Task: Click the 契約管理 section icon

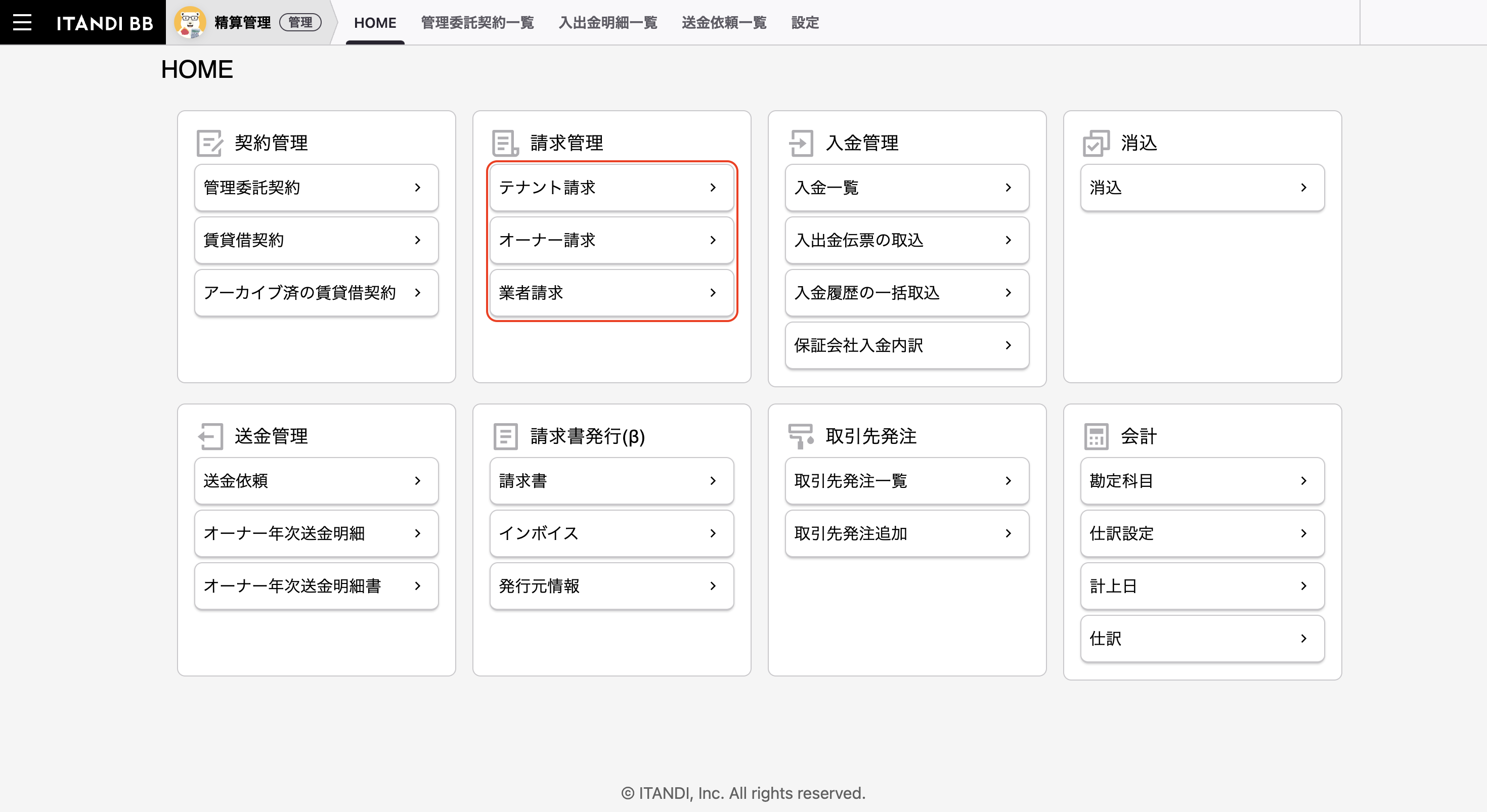Action: point(209,143)
